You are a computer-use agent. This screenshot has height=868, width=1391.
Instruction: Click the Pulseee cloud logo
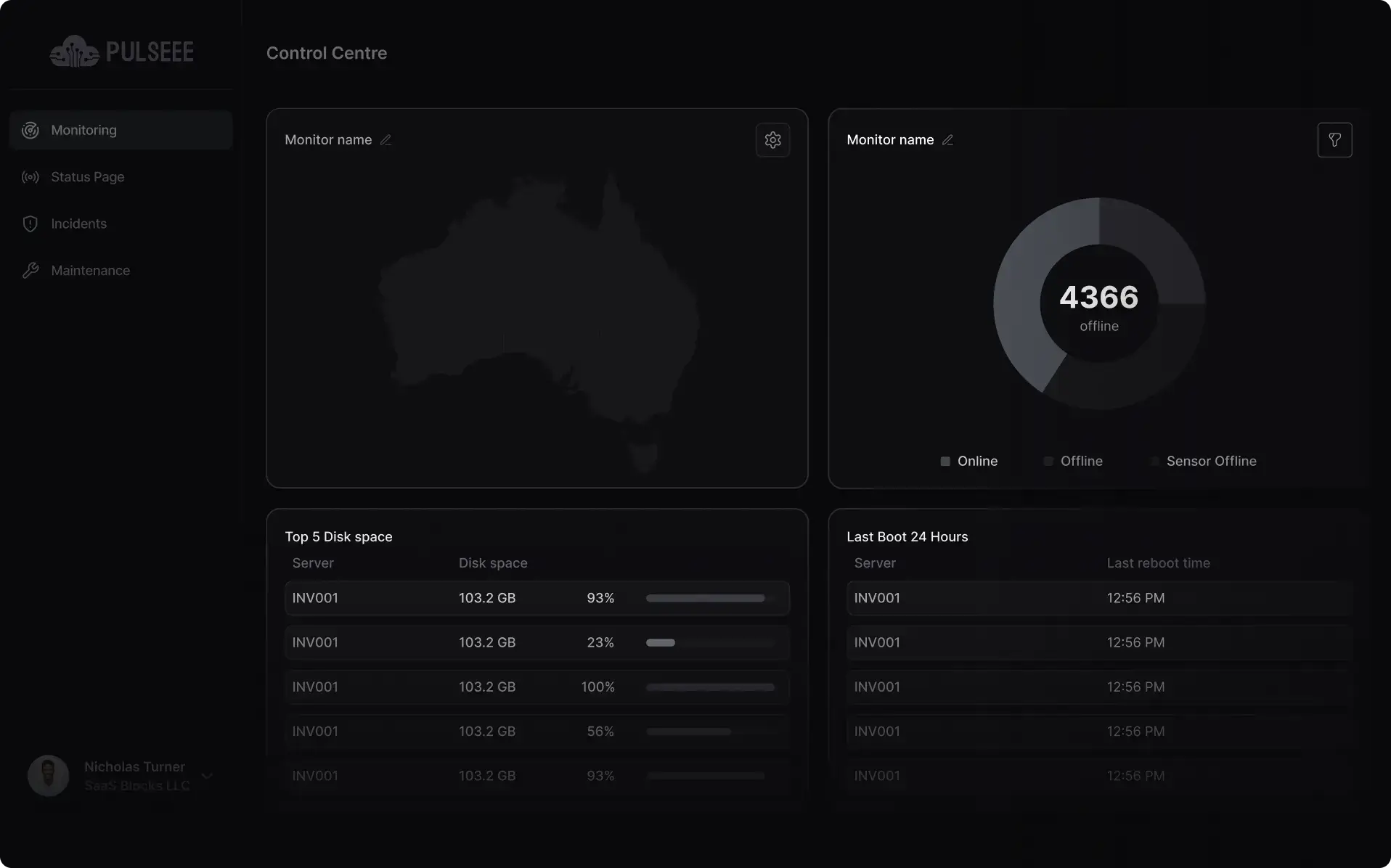coord(74,52)
